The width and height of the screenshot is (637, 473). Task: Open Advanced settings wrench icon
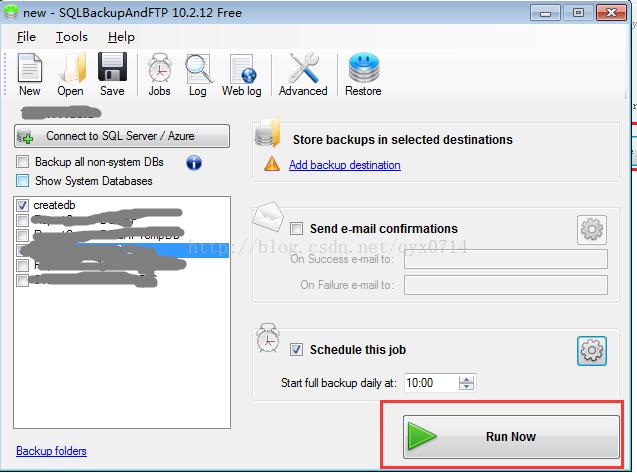[x=303, y=75]
